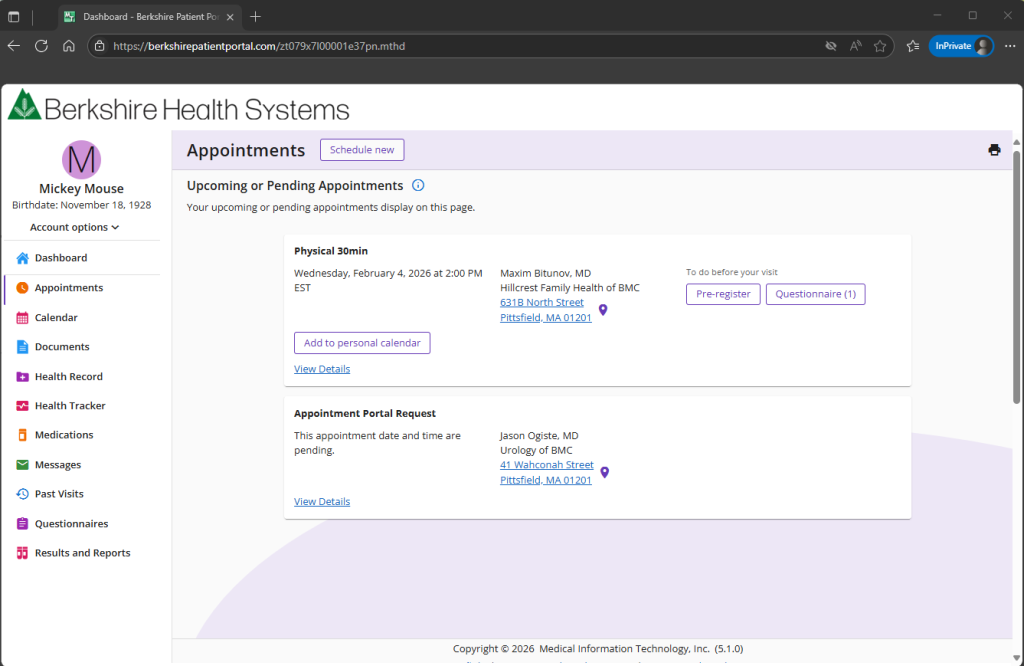Click the page vertical scrollbar
This screenshot has width=1024, height=666.
coord(1017,280)
